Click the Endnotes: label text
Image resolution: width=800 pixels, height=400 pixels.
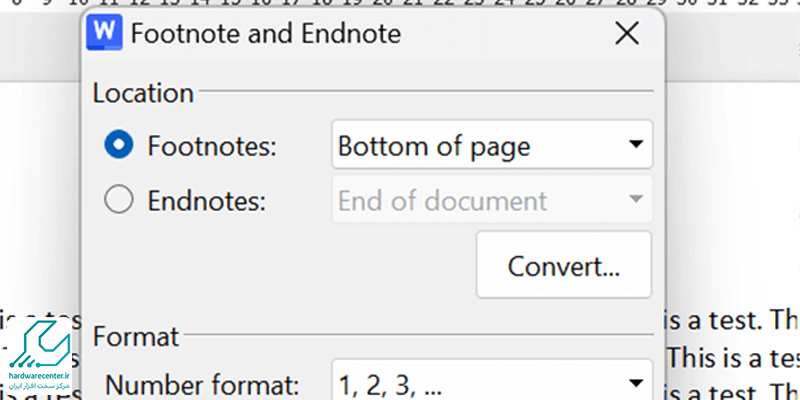pyautogui.click(x=207, y=200)
